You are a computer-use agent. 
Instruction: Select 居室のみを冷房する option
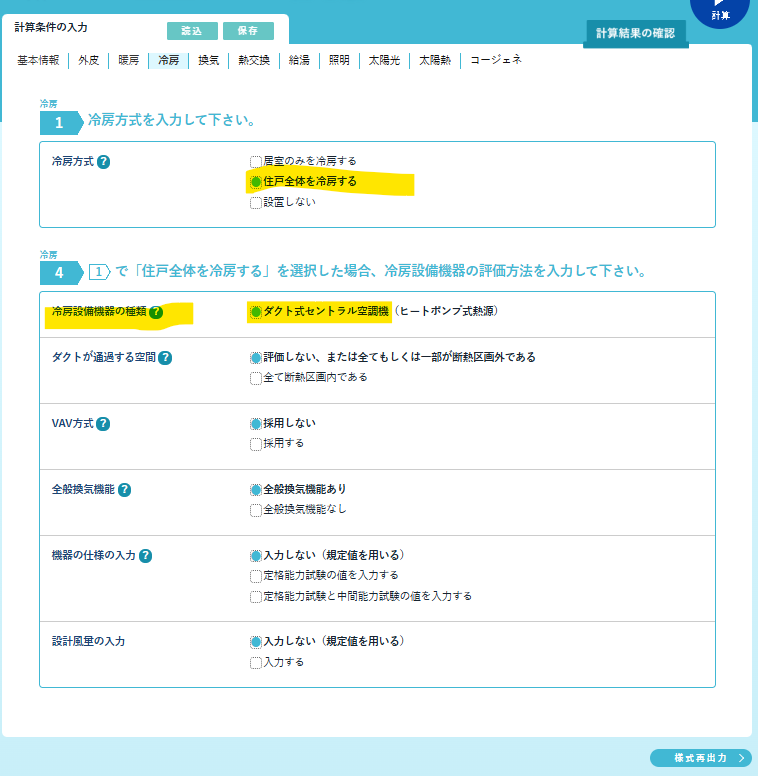pos(256,161)
